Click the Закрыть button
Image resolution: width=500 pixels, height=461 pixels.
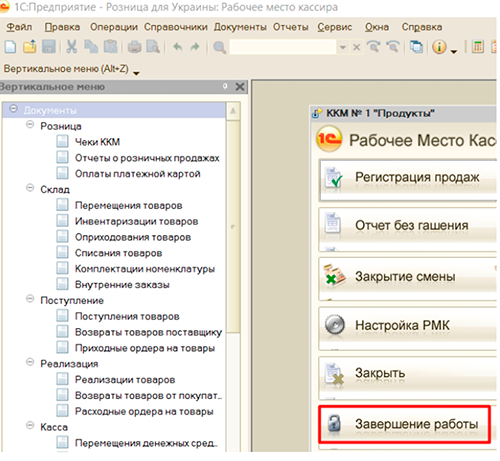pos(408,378)
